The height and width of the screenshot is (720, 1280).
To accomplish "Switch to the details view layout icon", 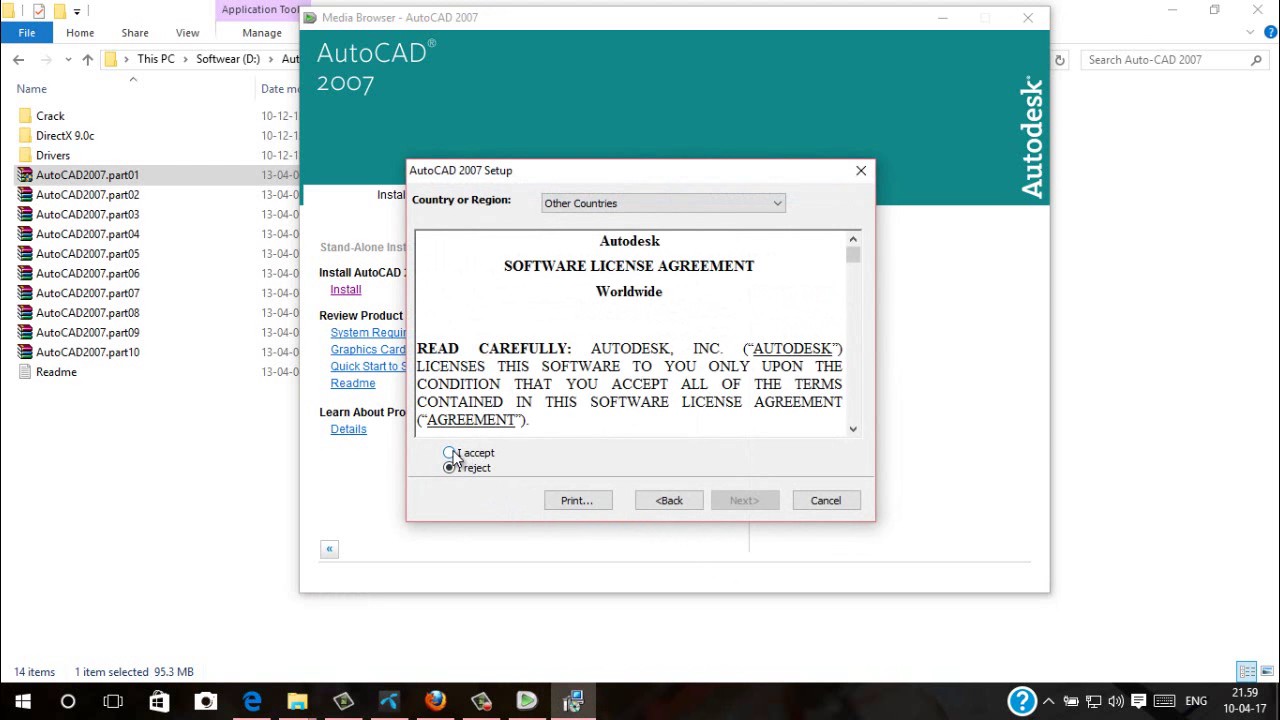I will click(1246, 672).
